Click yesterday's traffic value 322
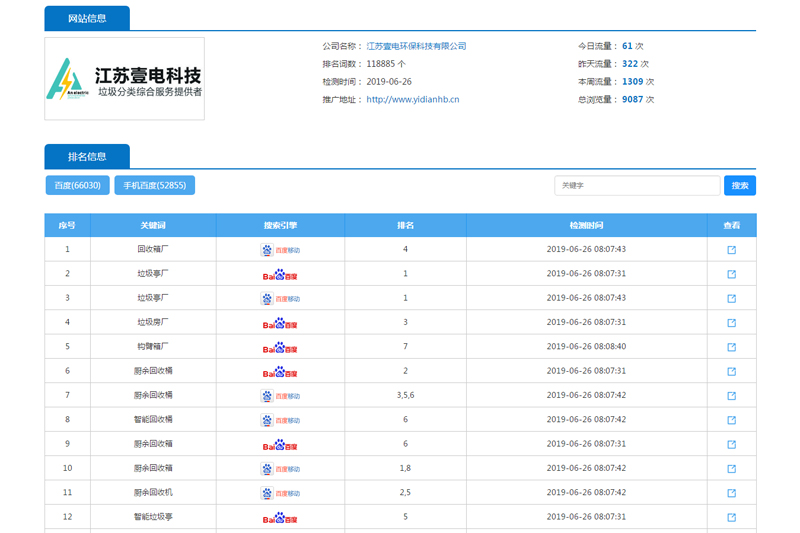 click(x=630, y=64)
